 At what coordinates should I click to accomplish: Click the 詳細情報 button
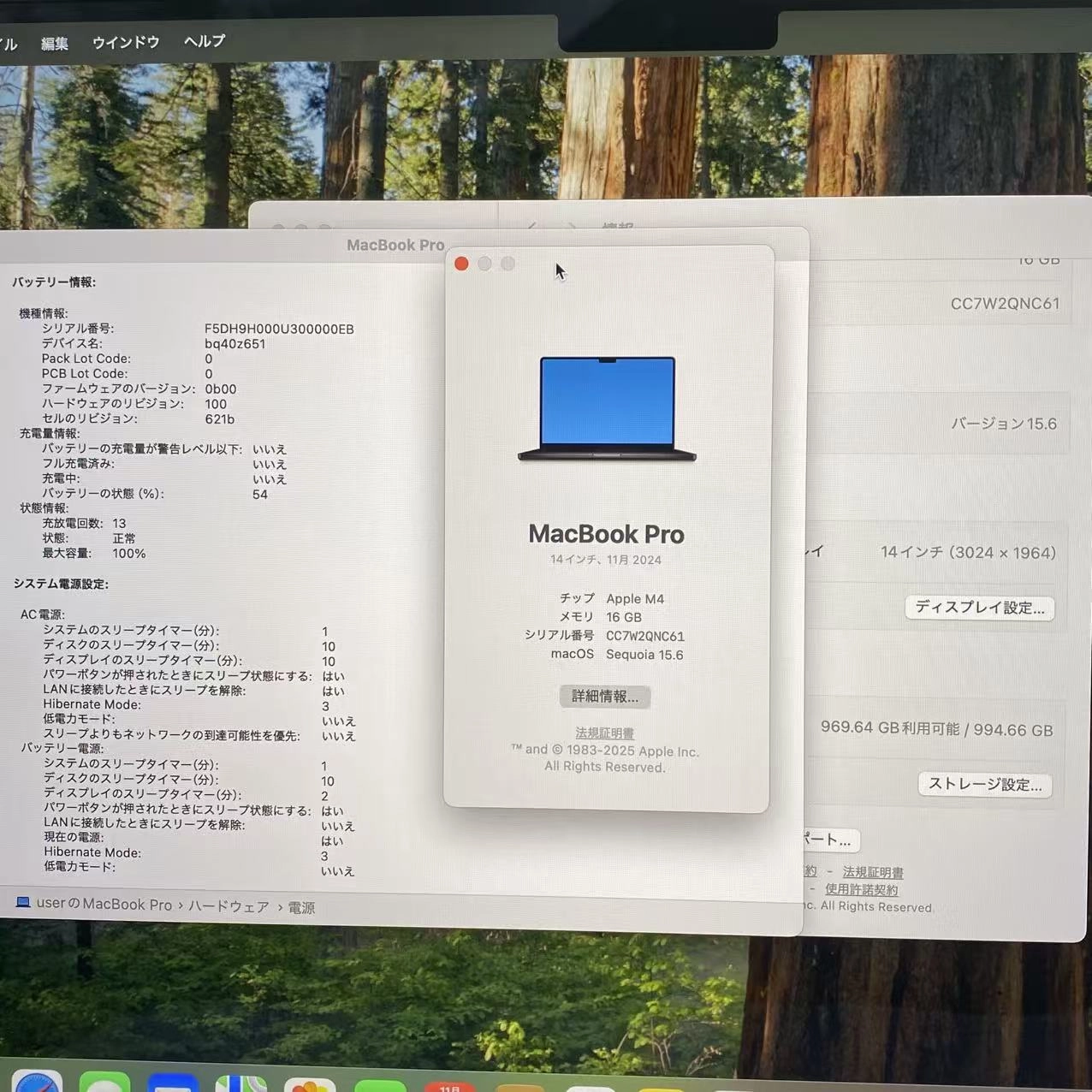(605, 697)
